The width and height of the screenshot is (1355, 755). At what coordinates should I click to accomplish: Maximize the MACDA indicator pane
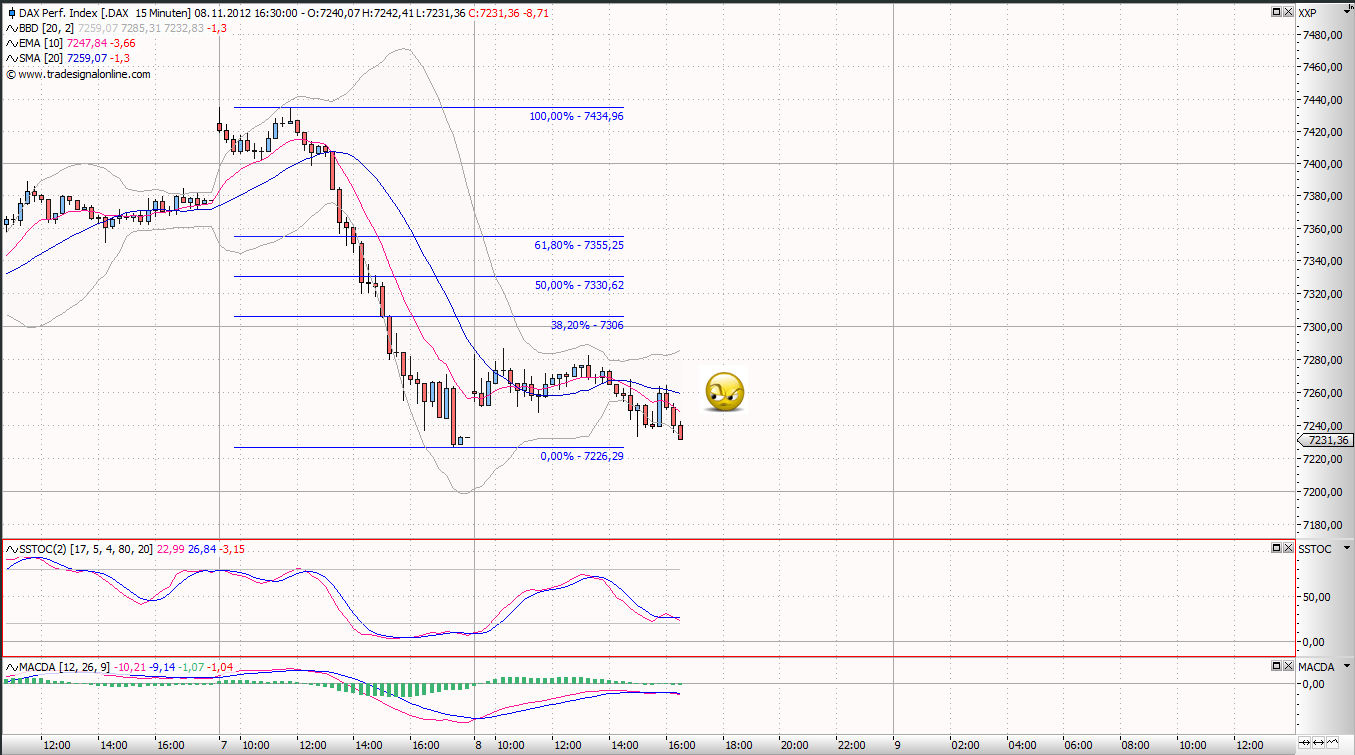[x=1277, y=666]
